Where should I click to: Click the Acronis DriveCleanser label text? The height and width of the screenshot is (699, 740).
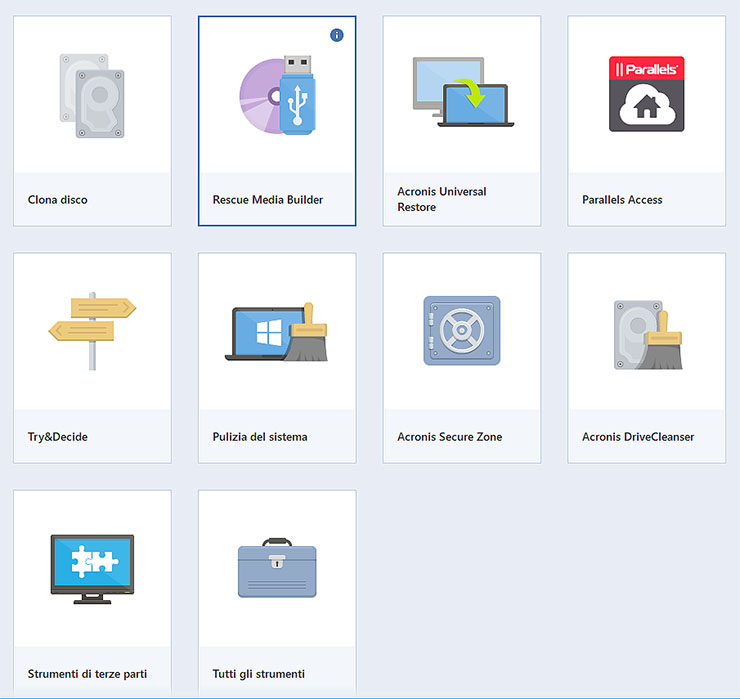tap(638, 437)
